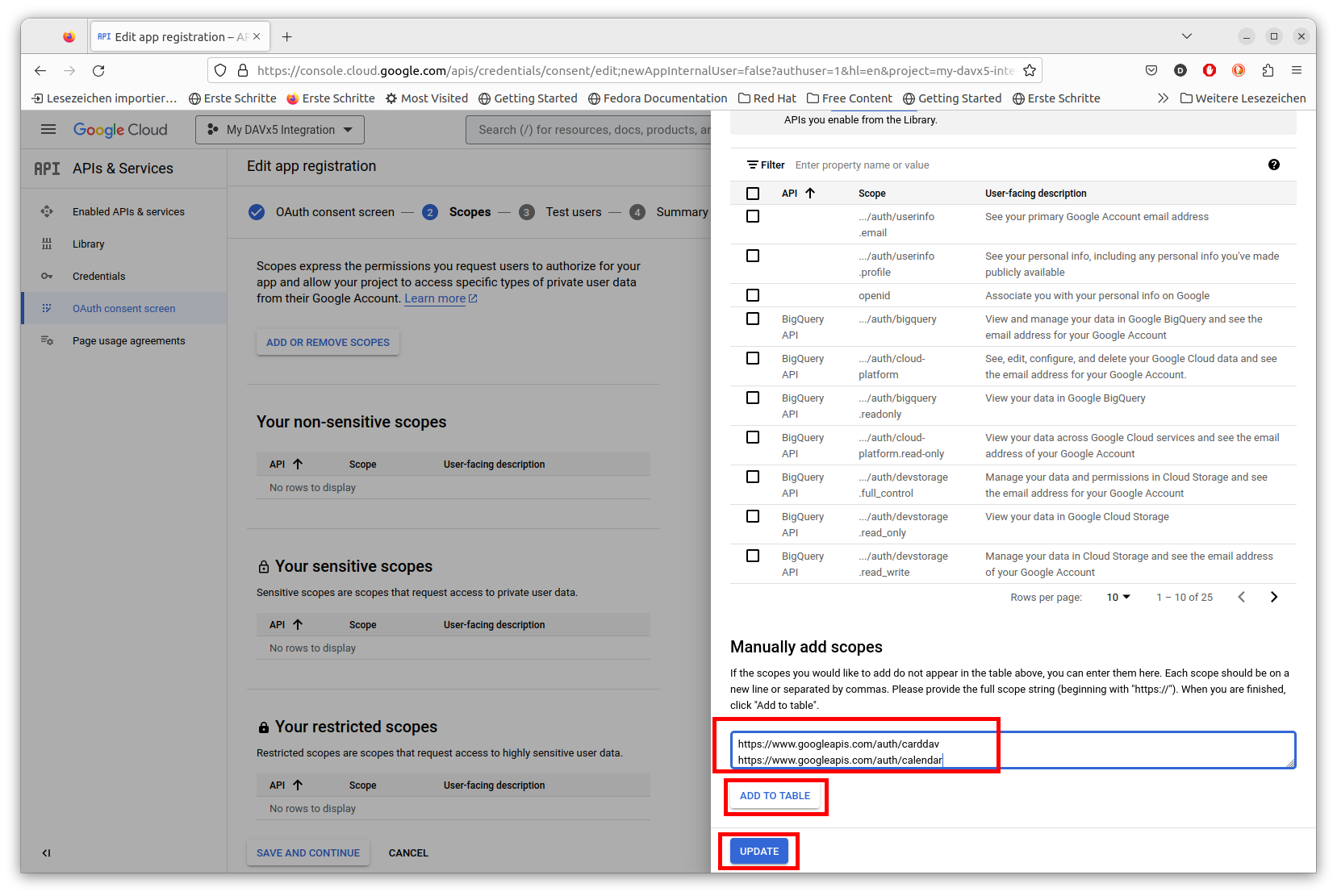Open Enabled APIs & services in sidebar

click(x=128, y=211)
